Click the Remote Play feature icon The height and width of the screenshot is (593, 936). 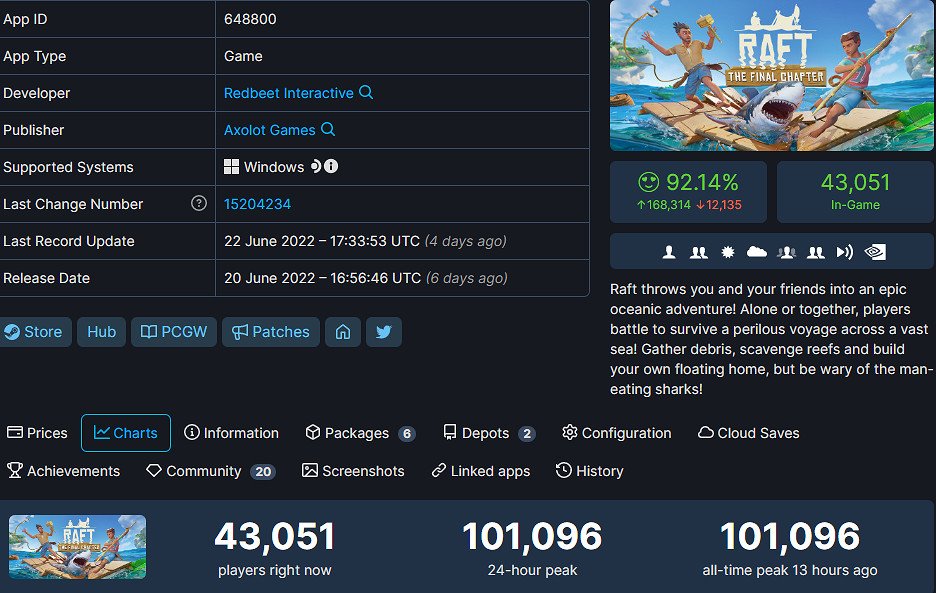click(x=845, y=252)
